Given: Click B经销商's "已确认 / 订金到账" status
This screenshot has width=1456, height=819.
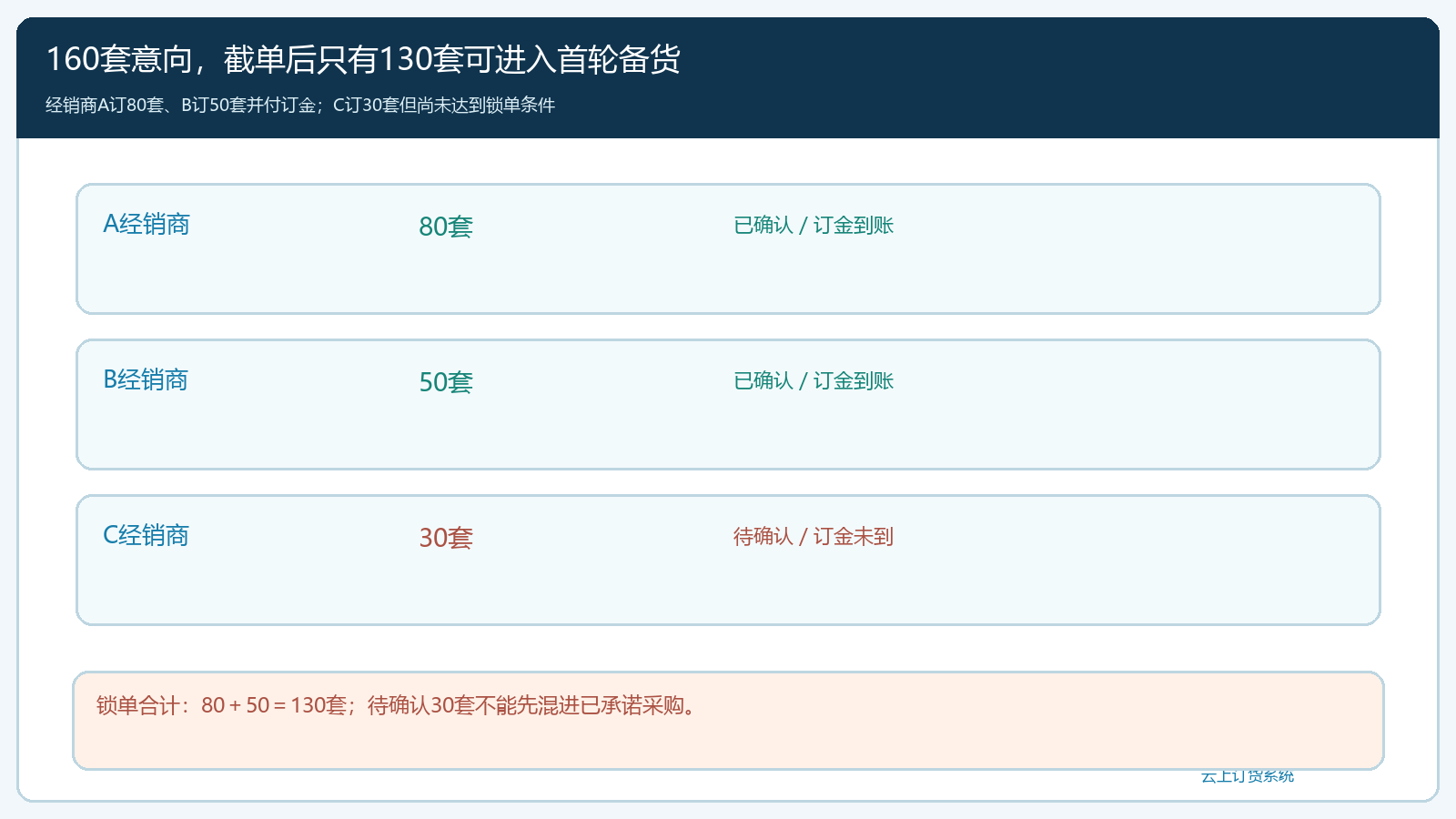Looking at the screenshot, I should pos(814,380).
